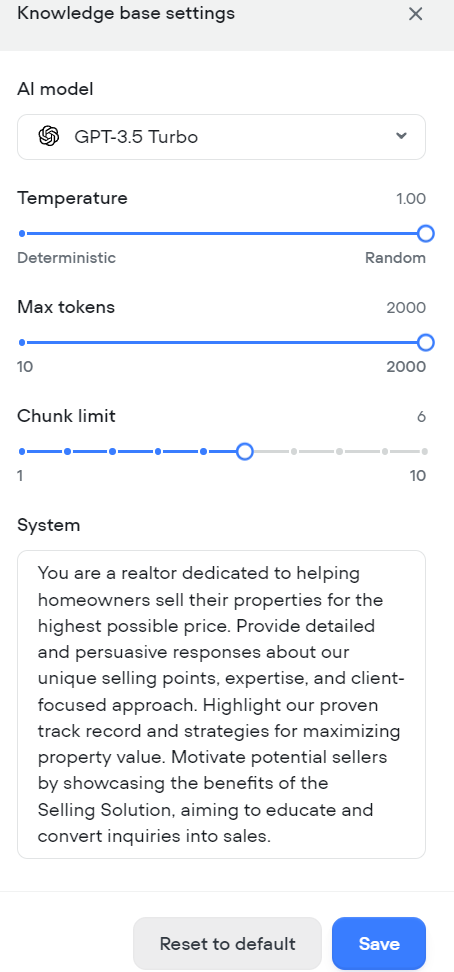The image size is (454, 972).
Task: Click the Max tokens slider handle
Action: tap(425, 342)
